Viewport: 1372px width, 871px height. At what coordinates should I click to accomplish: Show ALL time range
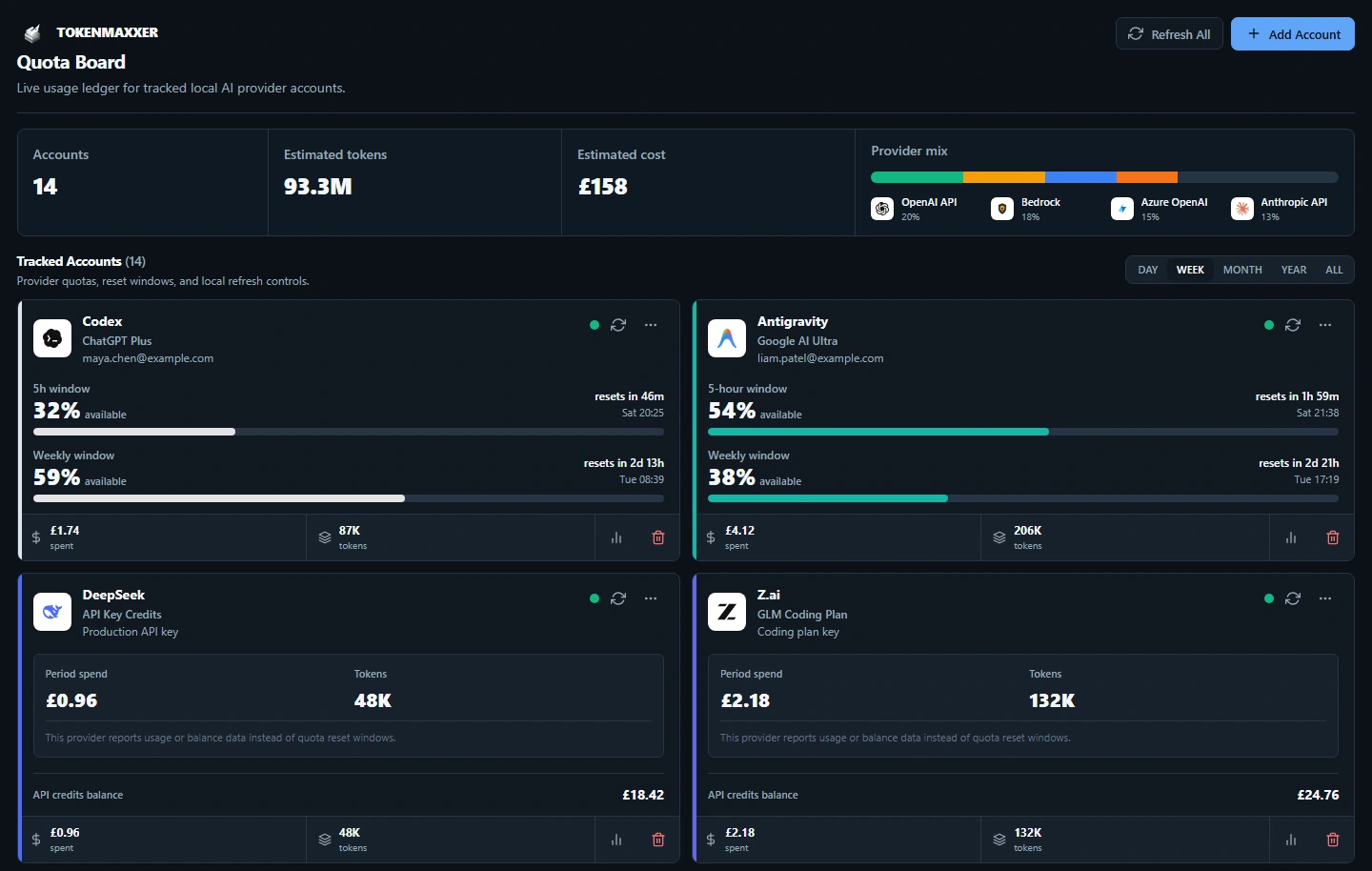pyautogui.click(x=1334, y=270)
